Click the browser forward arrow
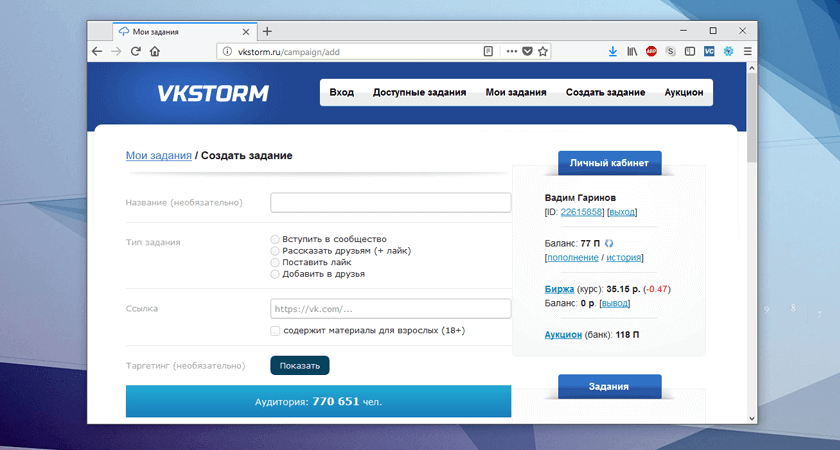This screenshot has height=450, width=840. [x=116, y=51]
